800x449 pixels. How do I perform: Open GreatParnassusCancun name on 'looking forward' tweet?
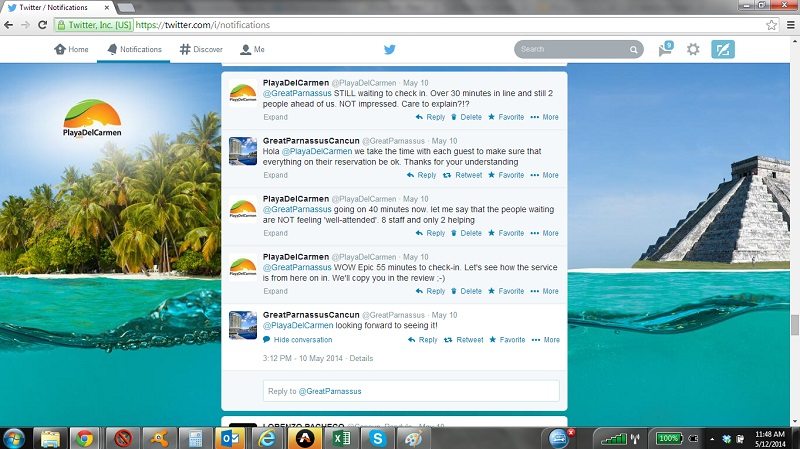pyautogui.click(x=311, y=315)
